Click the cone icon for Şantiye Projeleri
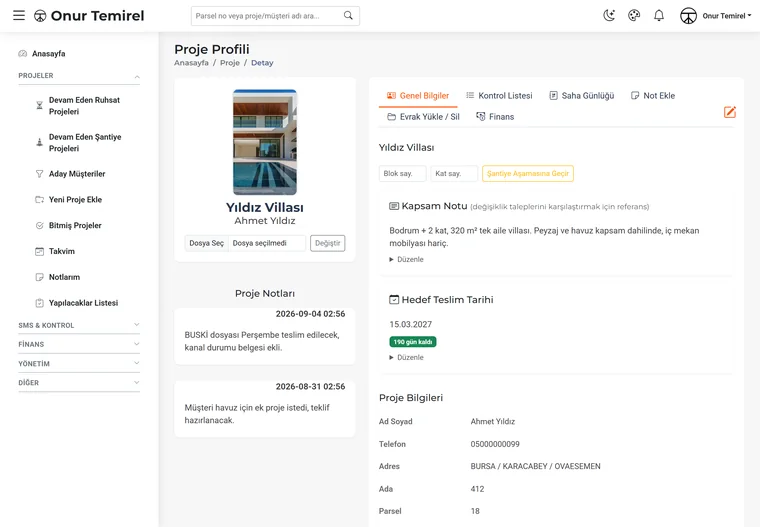760x527 pixels. (x=40, y=142)
